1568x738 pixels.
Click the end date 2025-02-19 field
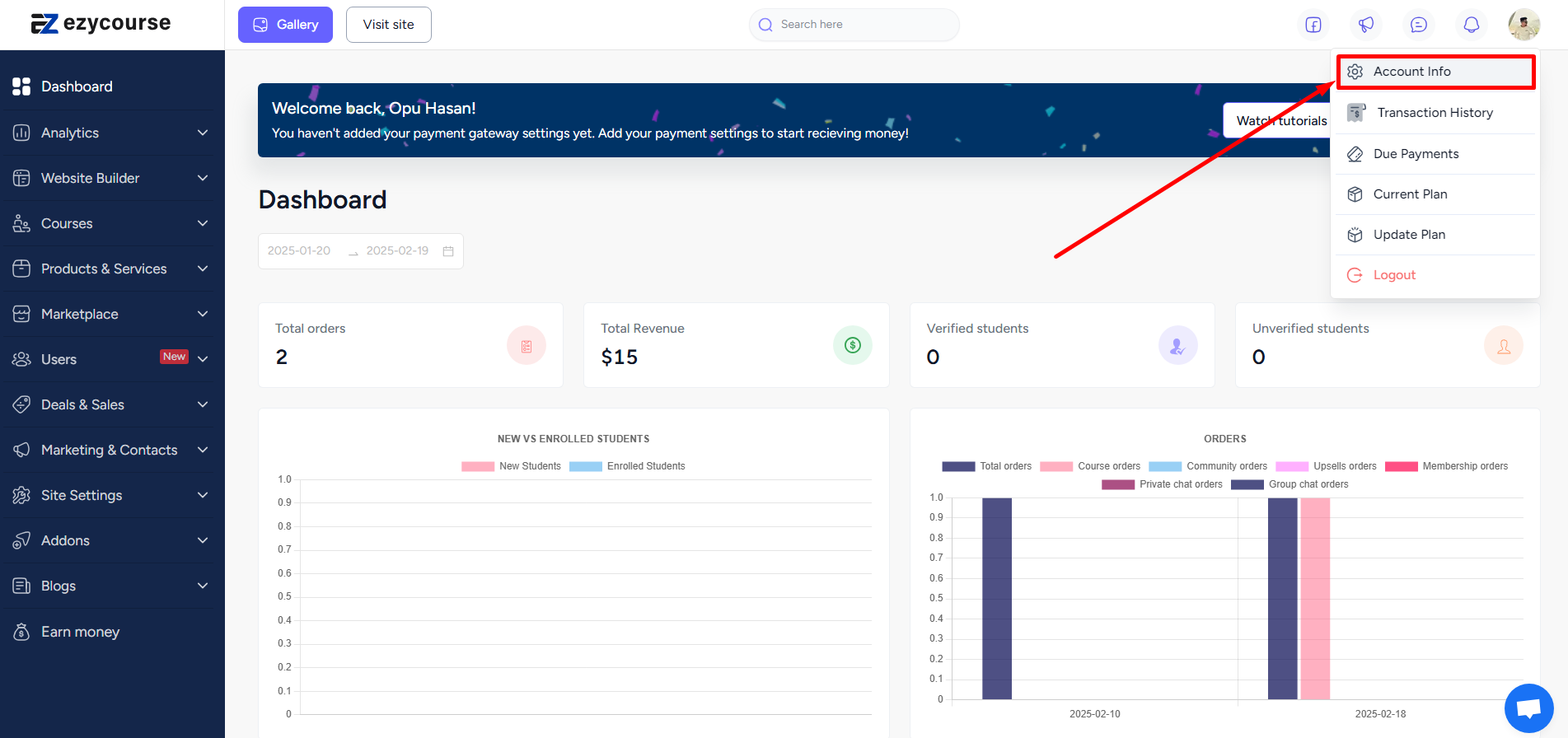pos(397,251)
